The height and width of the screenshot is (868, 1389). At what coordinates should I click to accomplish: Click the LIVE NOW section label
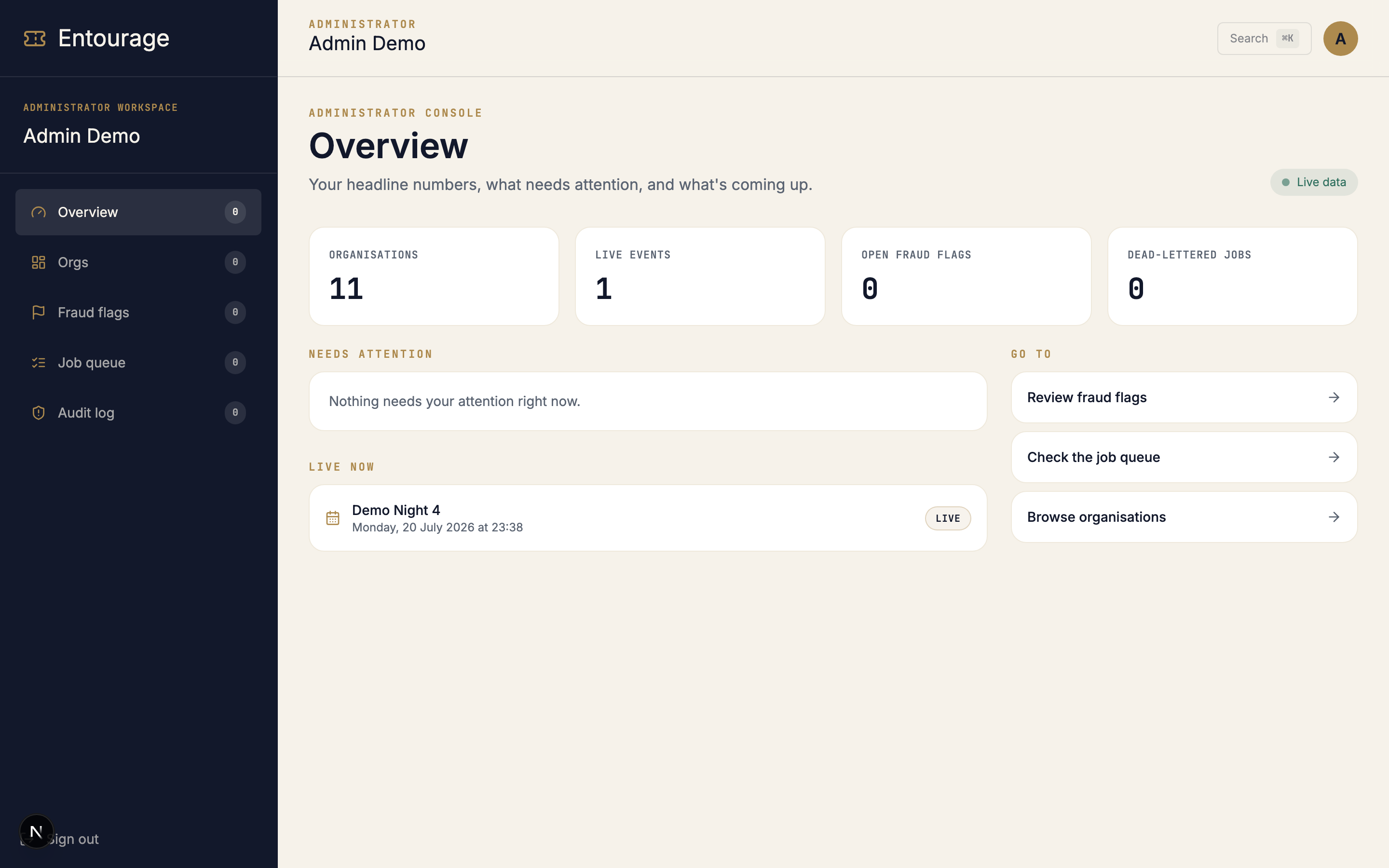coord(341,467)
